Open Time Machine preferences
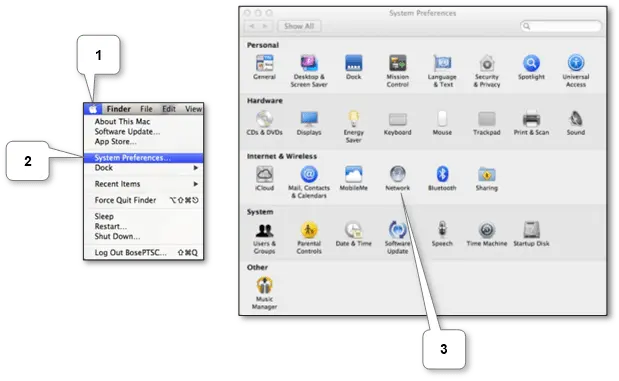619x381 pixels. click(487, 234)
